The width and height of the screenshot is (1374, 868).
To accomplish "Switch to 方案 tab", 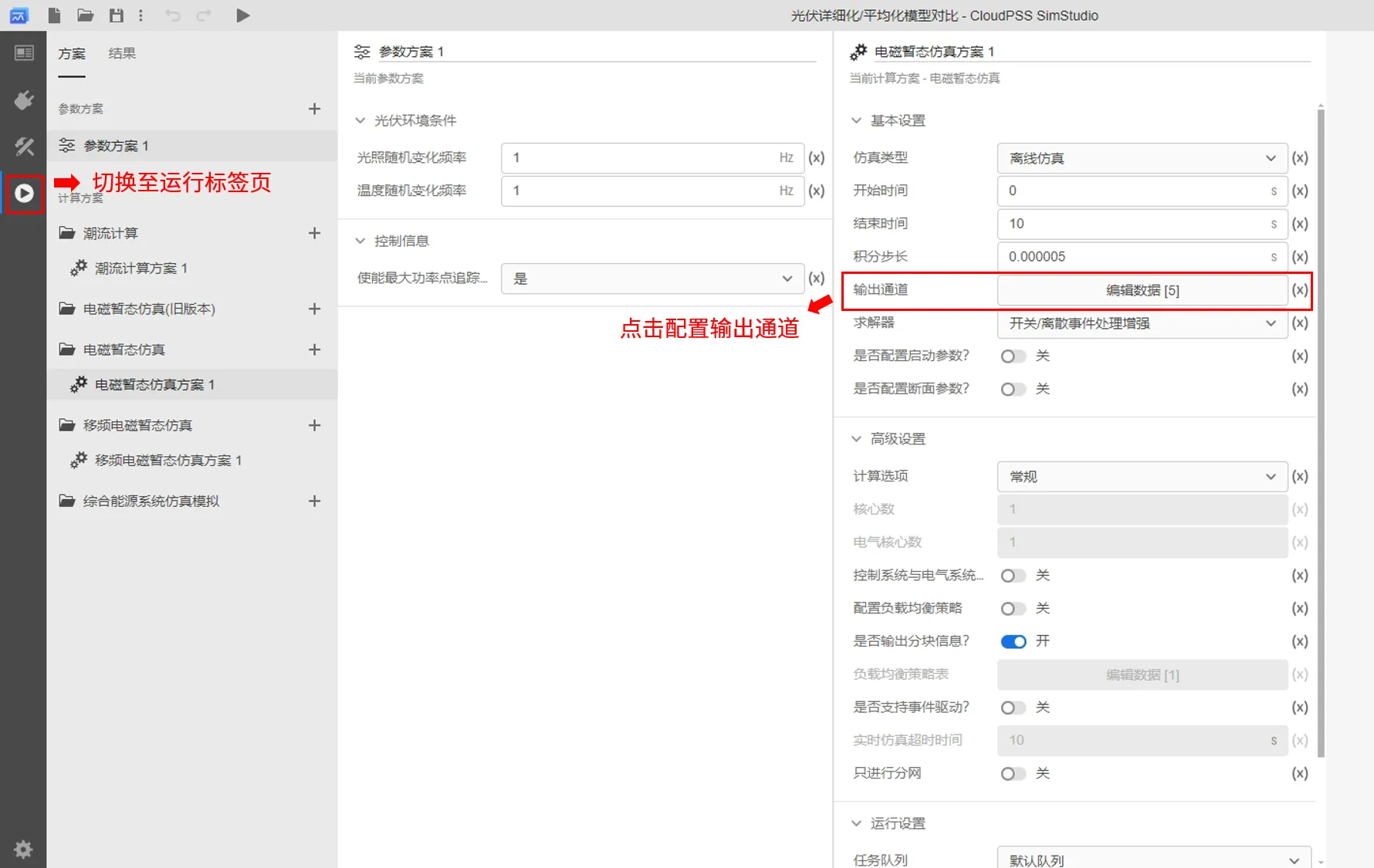I will [x=72, y=53].
